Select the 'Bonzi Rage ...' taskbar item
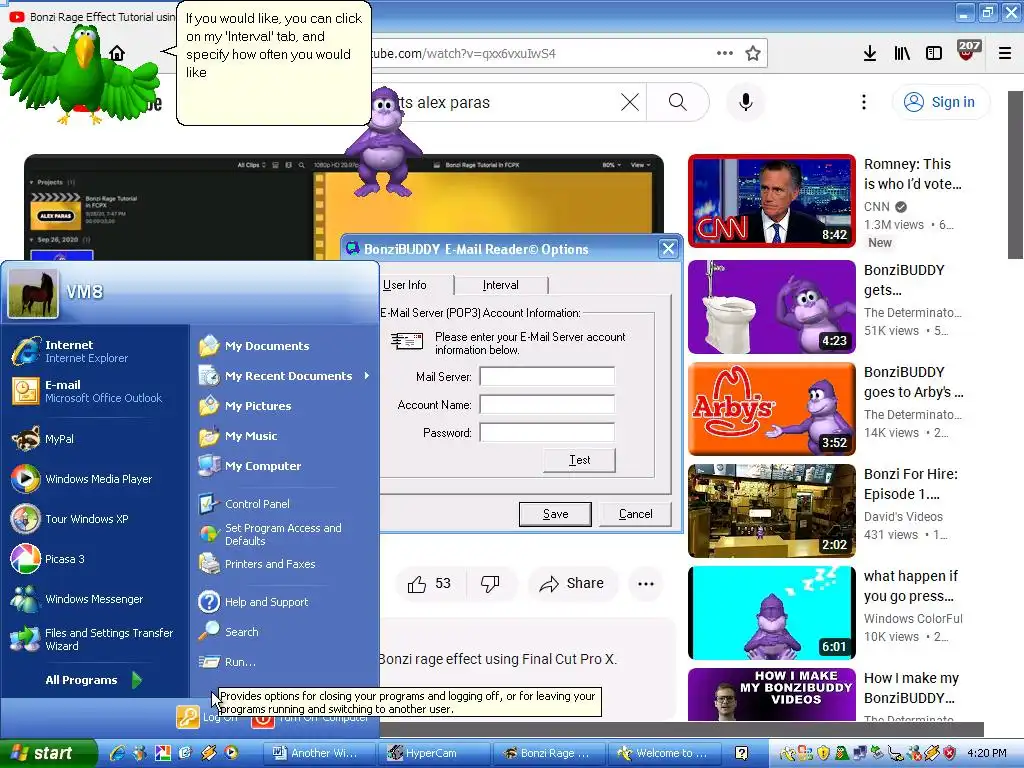Image resolution: width=1024 pixels, height=768 pixels. point(549,753)
